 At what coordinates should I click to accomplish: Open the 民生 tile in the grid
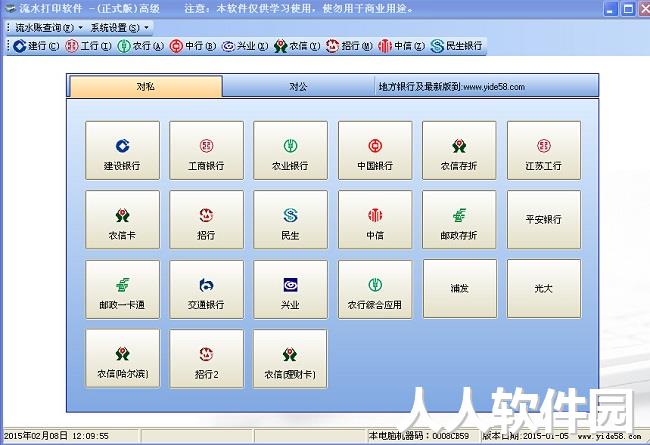pyautogui.click(x=291, y=220)
